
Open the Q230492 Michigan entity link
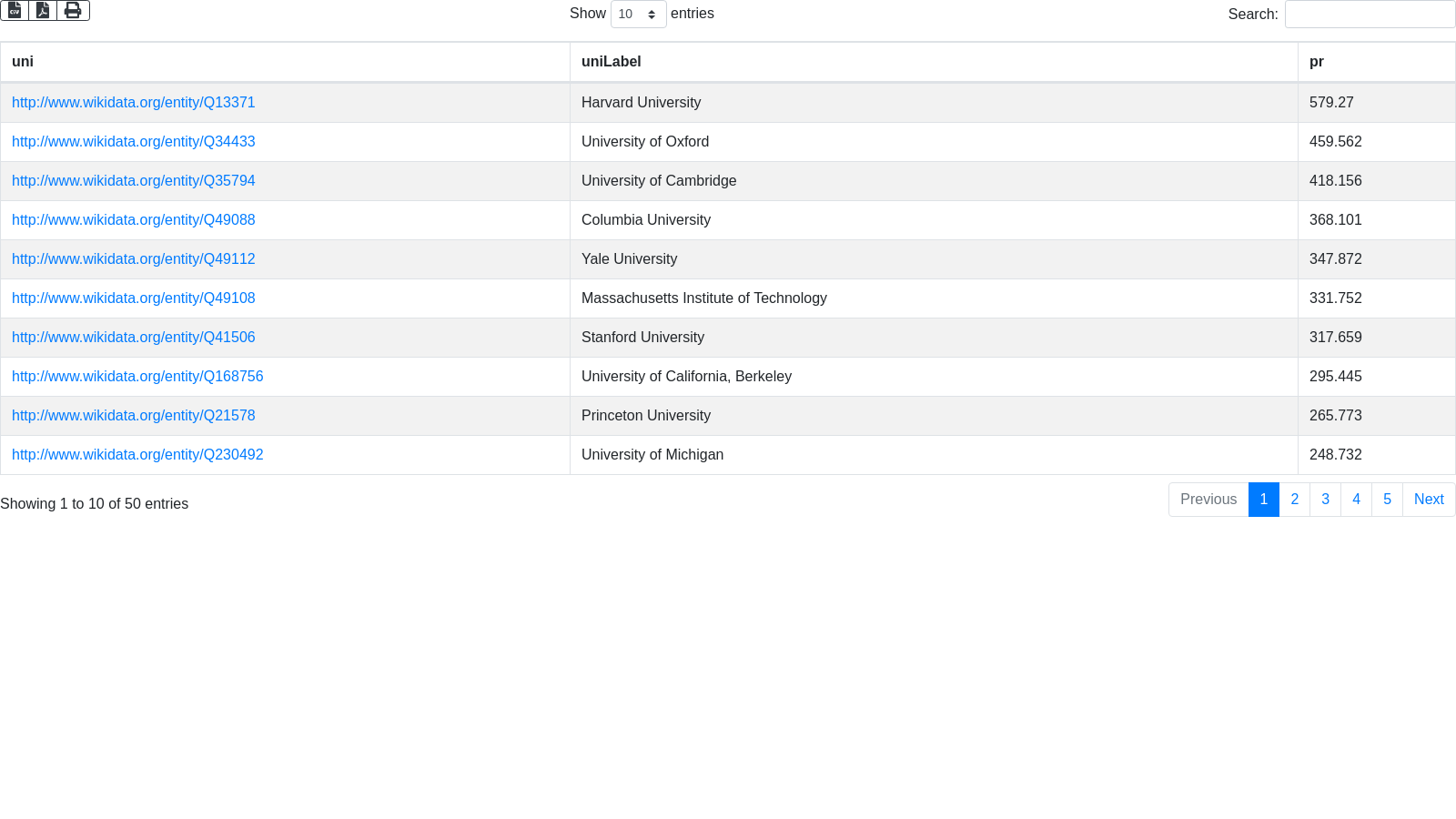[137, 455]
